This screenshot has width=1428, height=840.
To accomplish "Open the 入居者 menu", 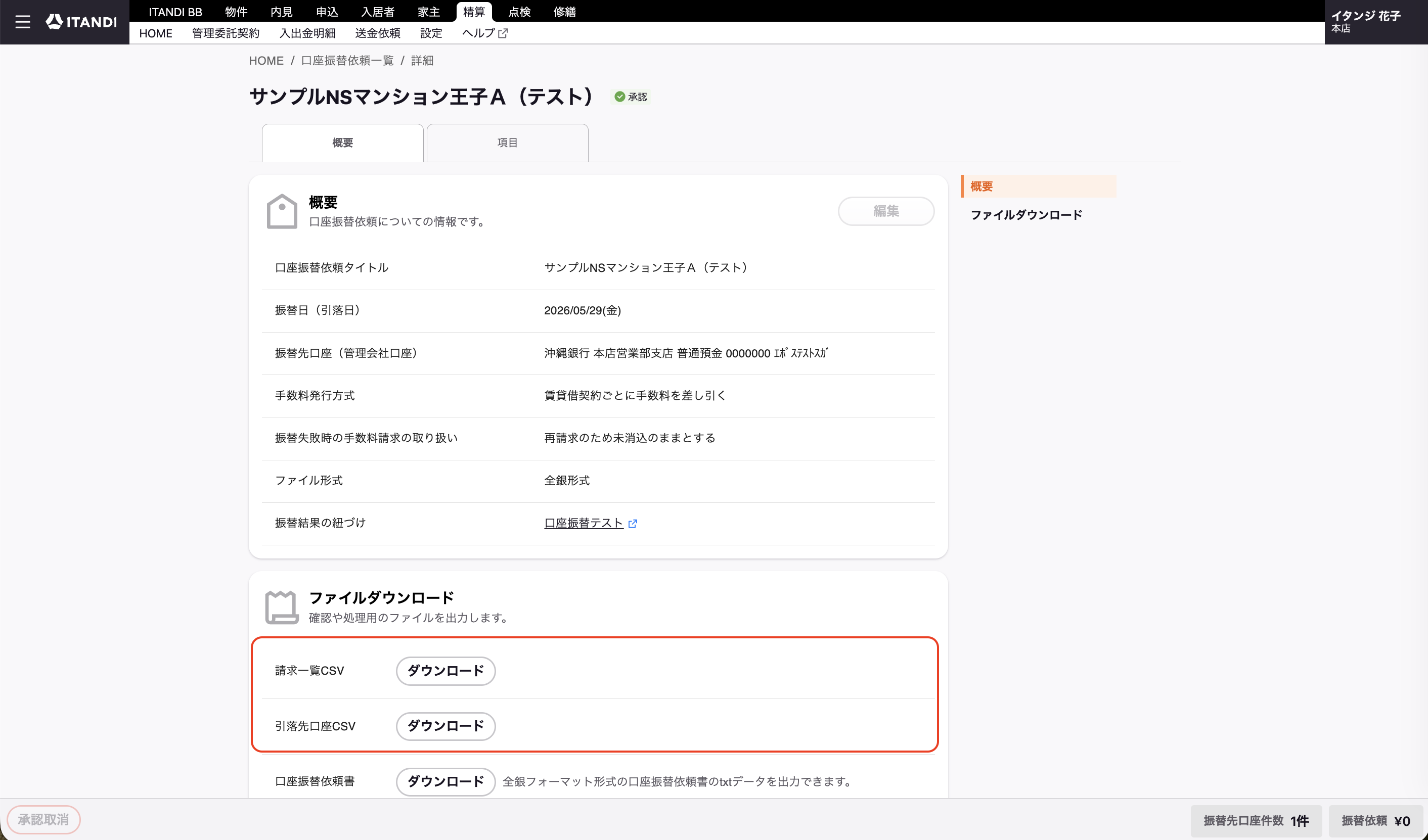I will [378, 12].
